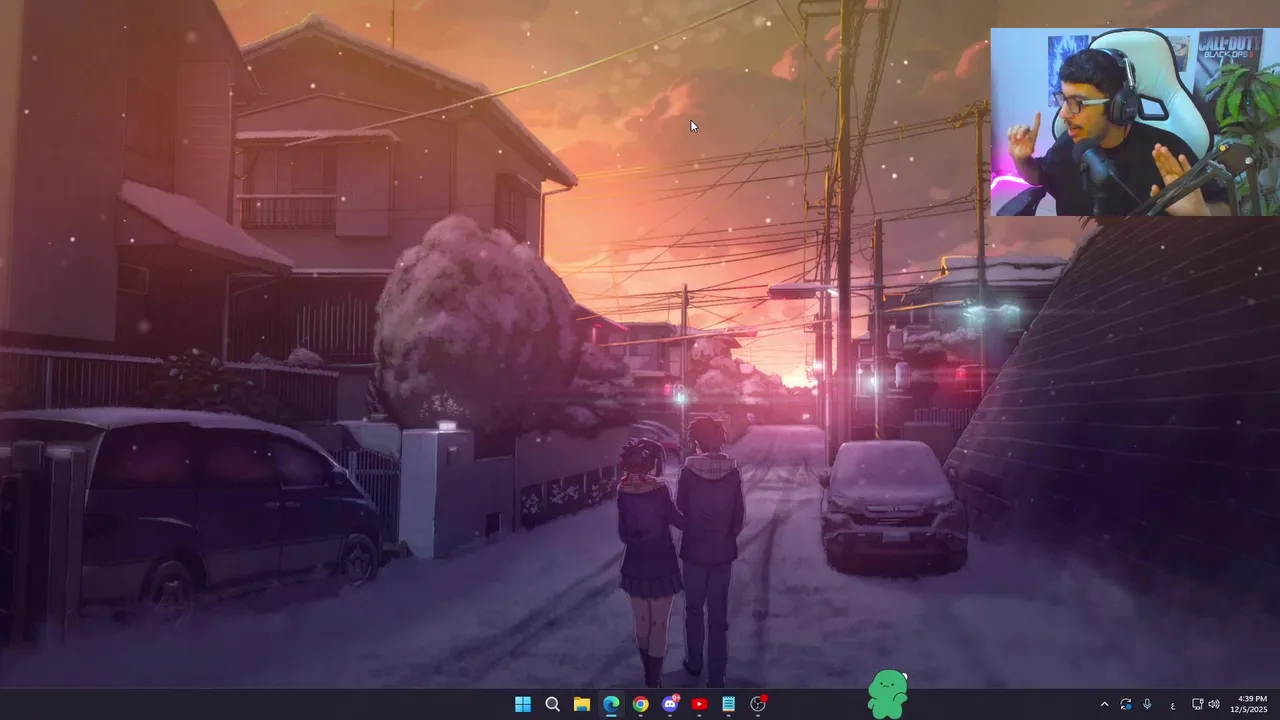Open the Windows Start menu
This screenshot has width=1280, height=720.
pyautogui.click(x=522, y=704)
